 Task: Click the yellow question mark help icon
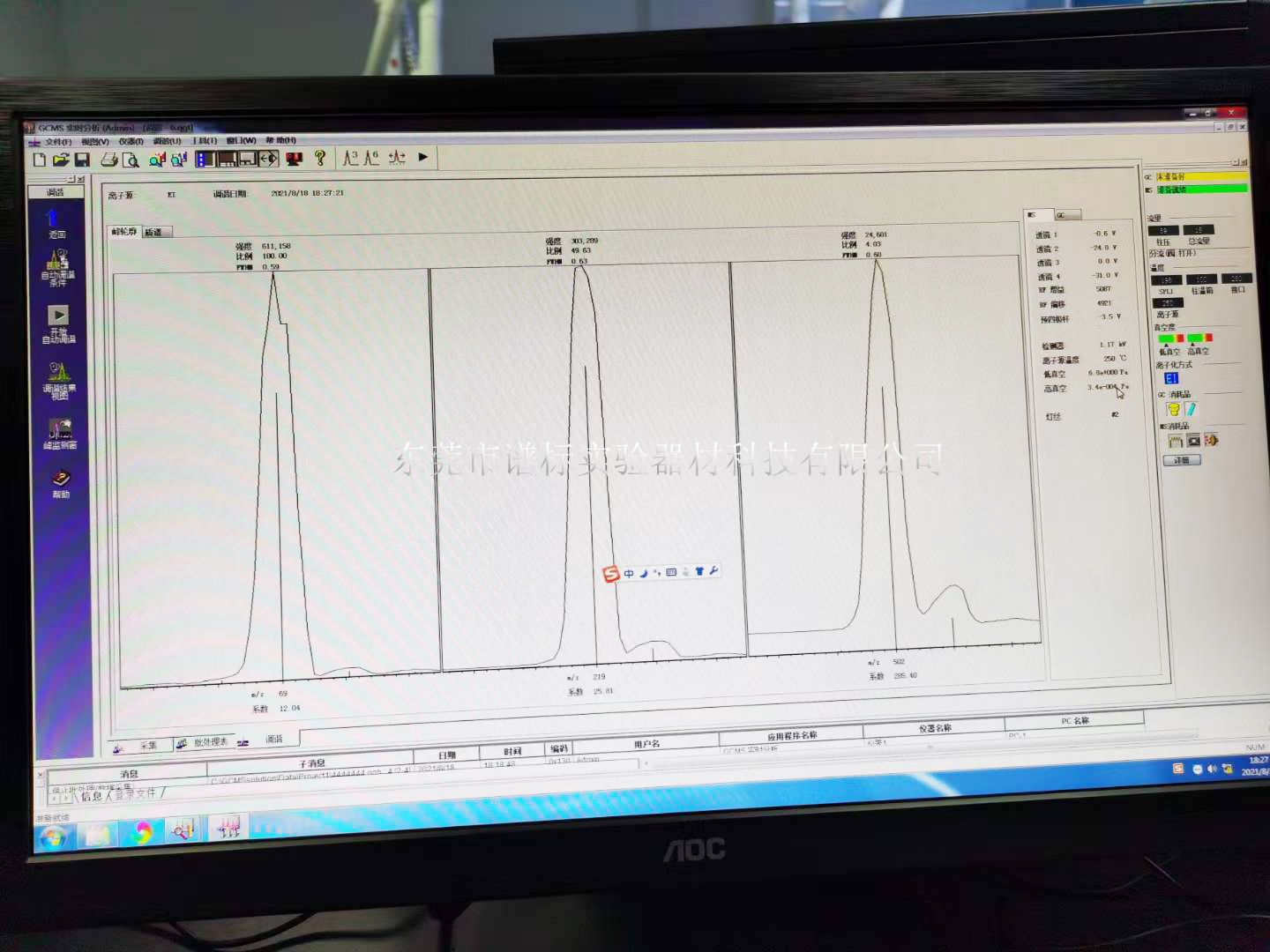[x=320, y=158]
